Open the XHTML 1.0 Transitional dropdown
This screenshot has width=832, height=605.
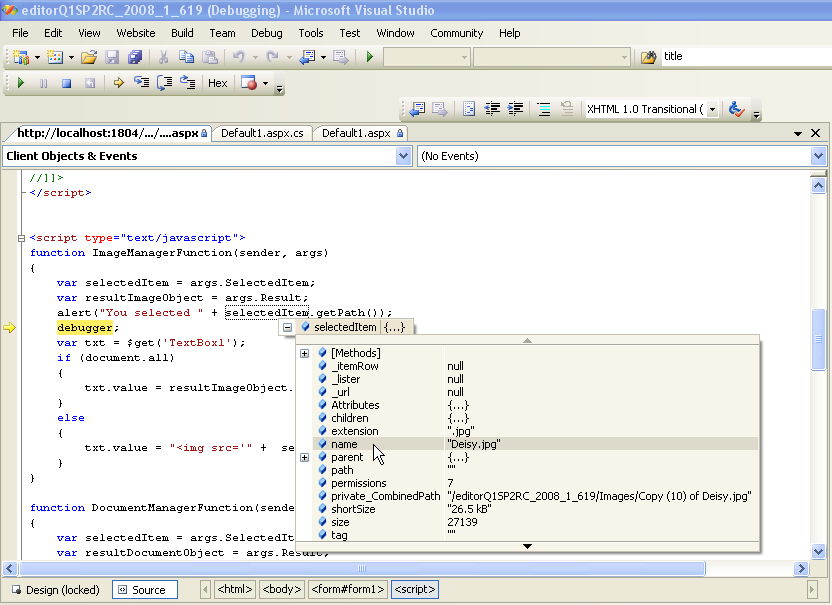[x=712, y=110]
